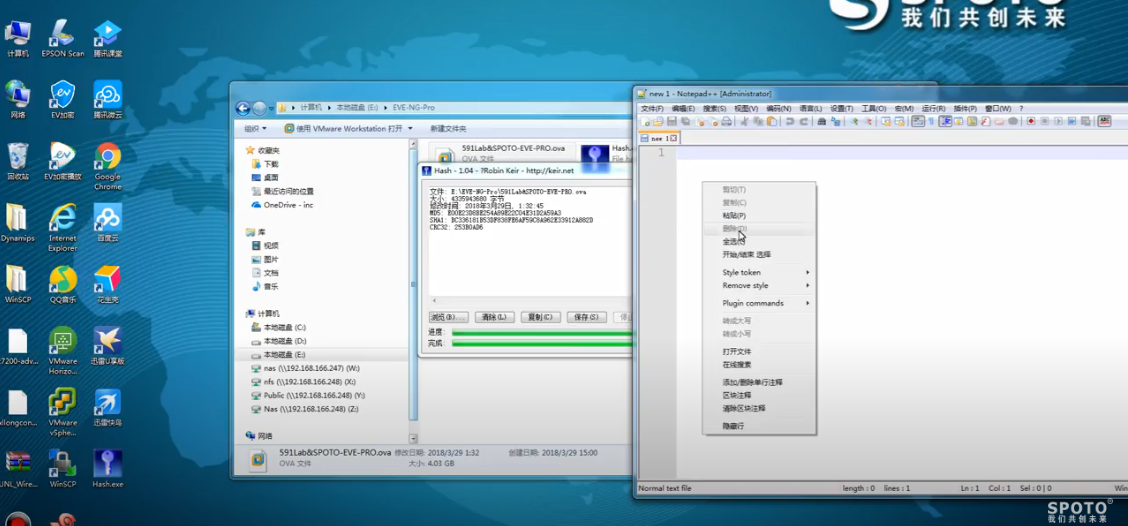
Task: Open 文件(F) menu in Notepad++
Action: (652, 108)
